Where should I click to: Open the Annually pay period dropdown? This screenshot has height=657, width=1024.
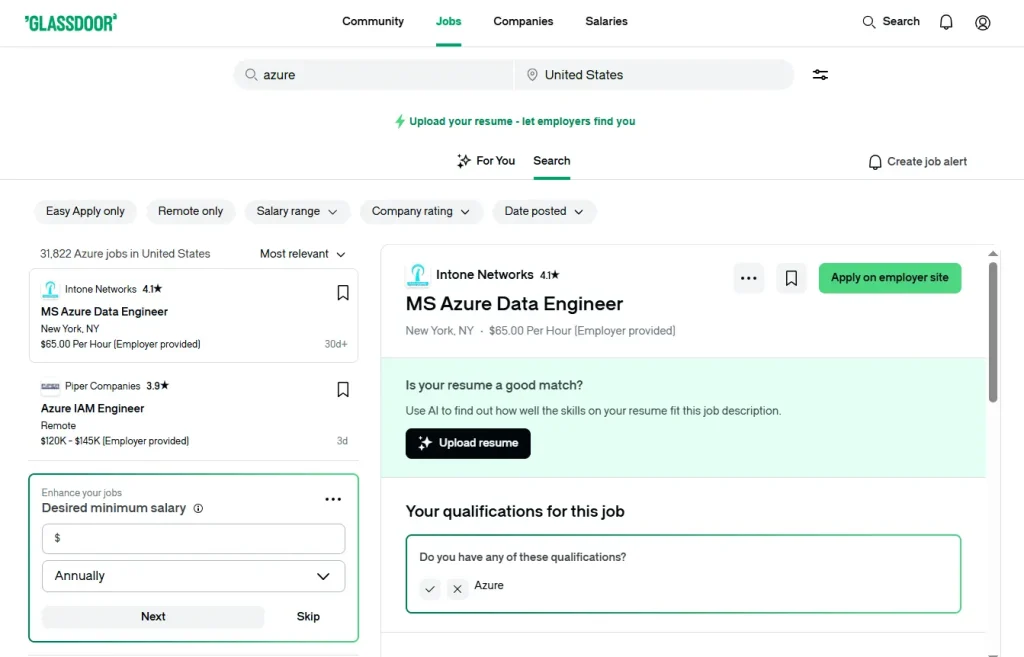click(x=193, y=576)
